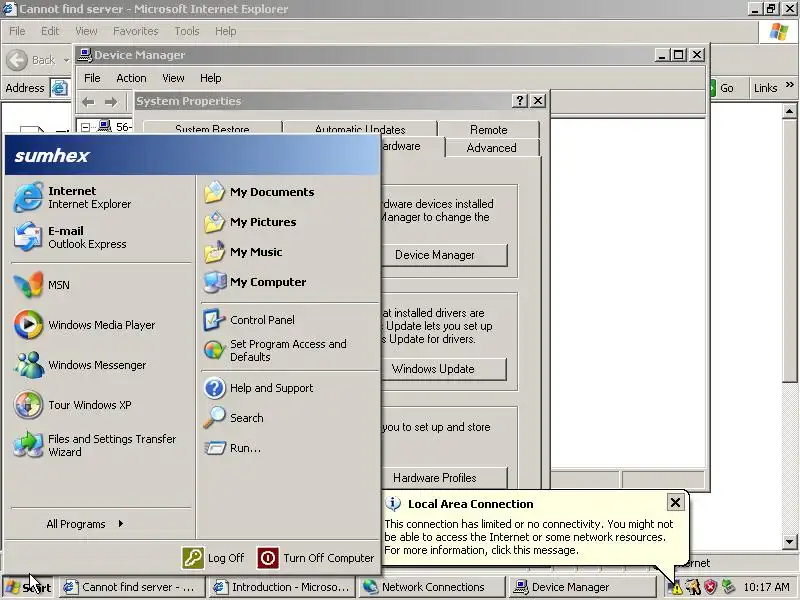Click the taskbar clock 10:17 AM
The image size is (800, 600).
766,587
